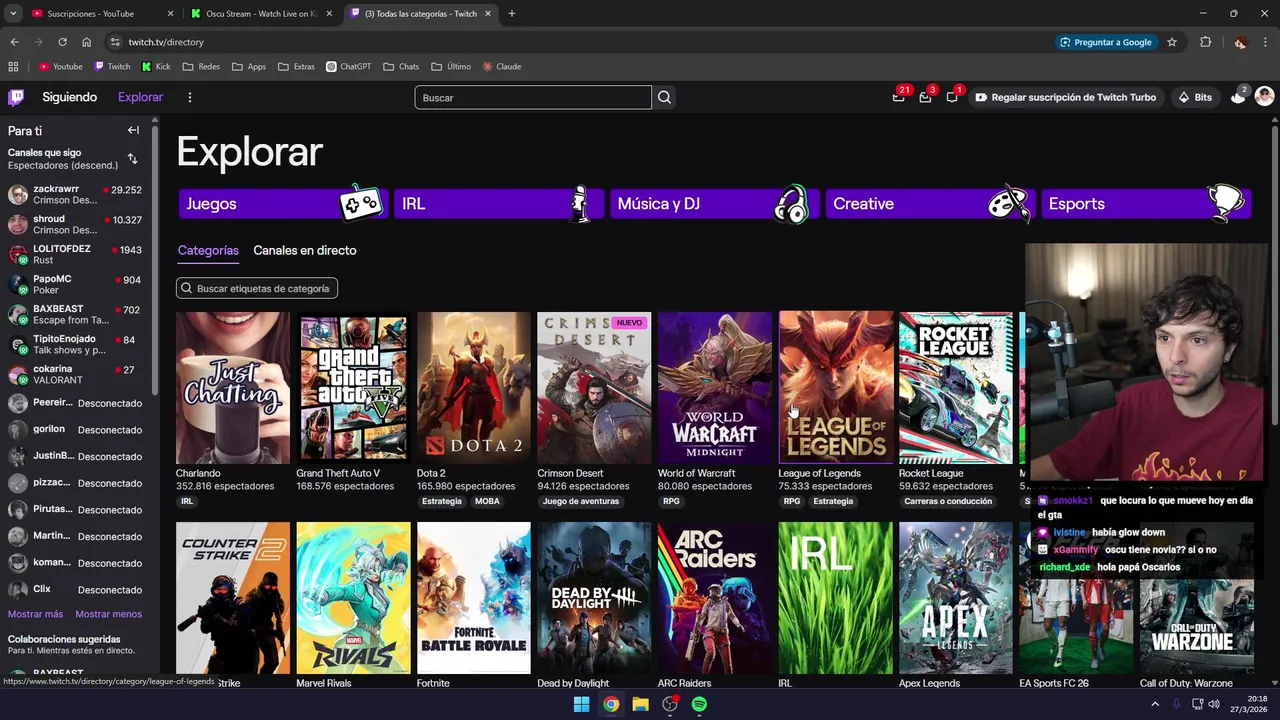The width and height of the screenshot is (1280, 720).
Task: Open the Creative category banner
Action: click(930, 203)
